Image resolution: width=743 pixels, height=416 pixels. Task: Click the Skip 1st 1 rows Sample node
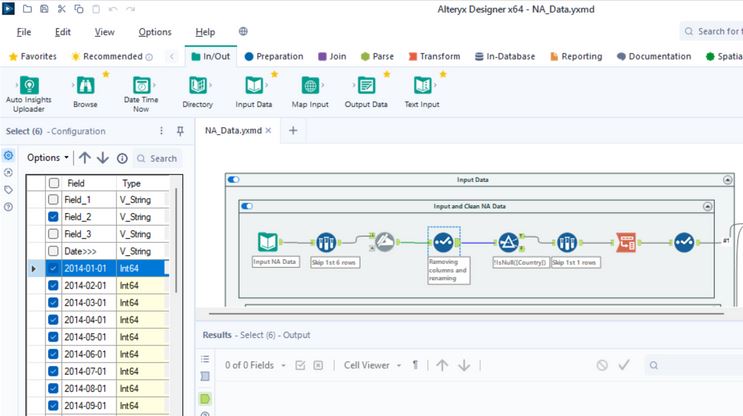pos(567,242)
